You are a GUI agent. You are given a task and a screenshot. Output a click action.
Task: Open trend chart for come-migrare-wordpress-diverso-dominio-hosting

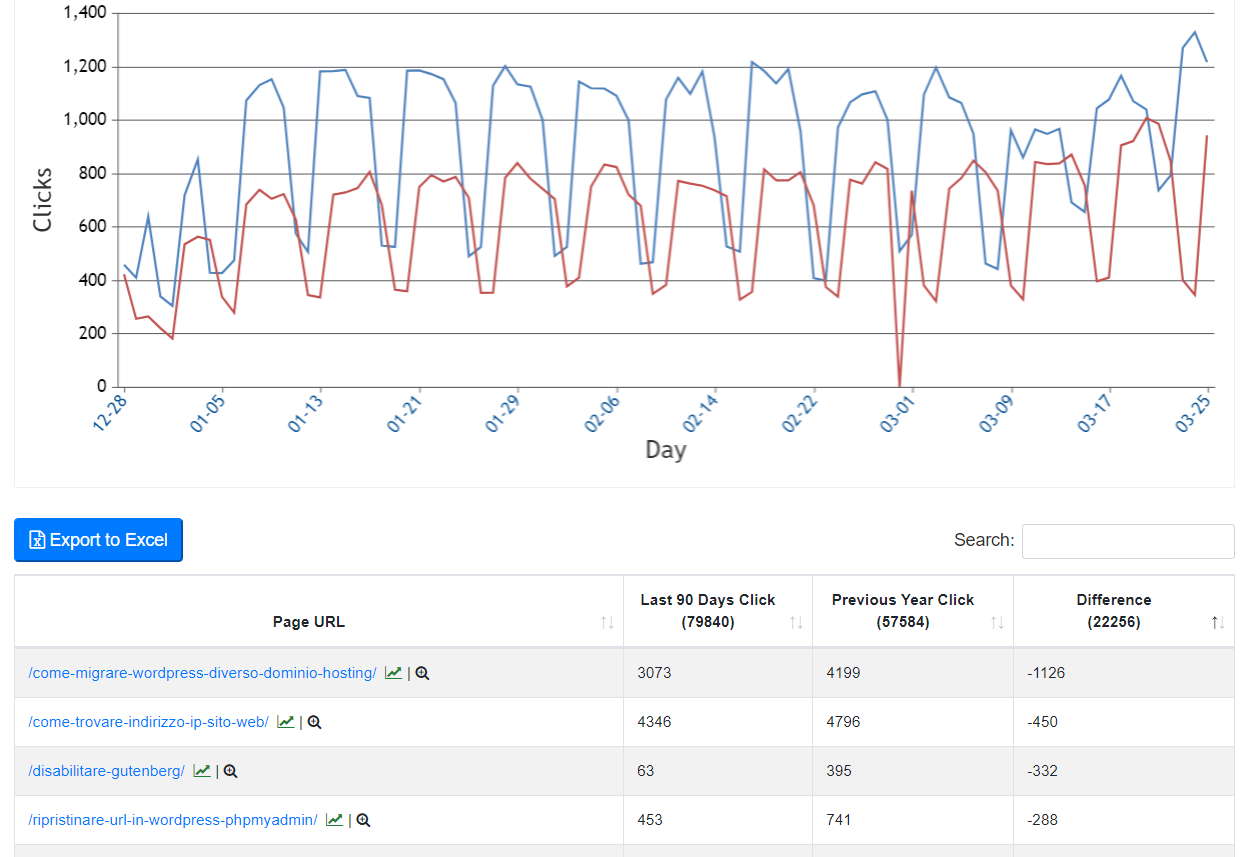pyautogui.click(x=393, y=673)
